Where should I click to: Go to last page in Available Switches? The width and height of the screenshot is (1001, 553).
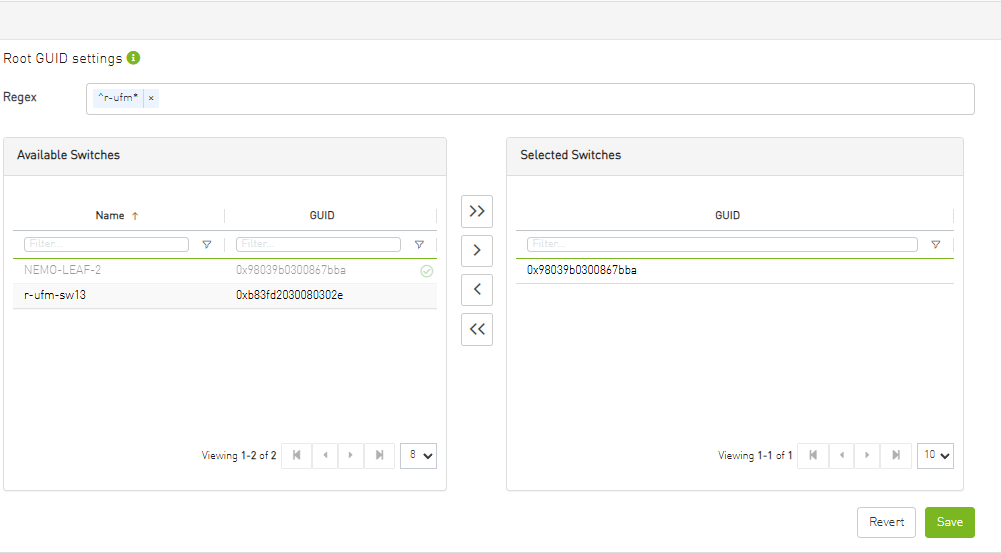click(379, 455)
